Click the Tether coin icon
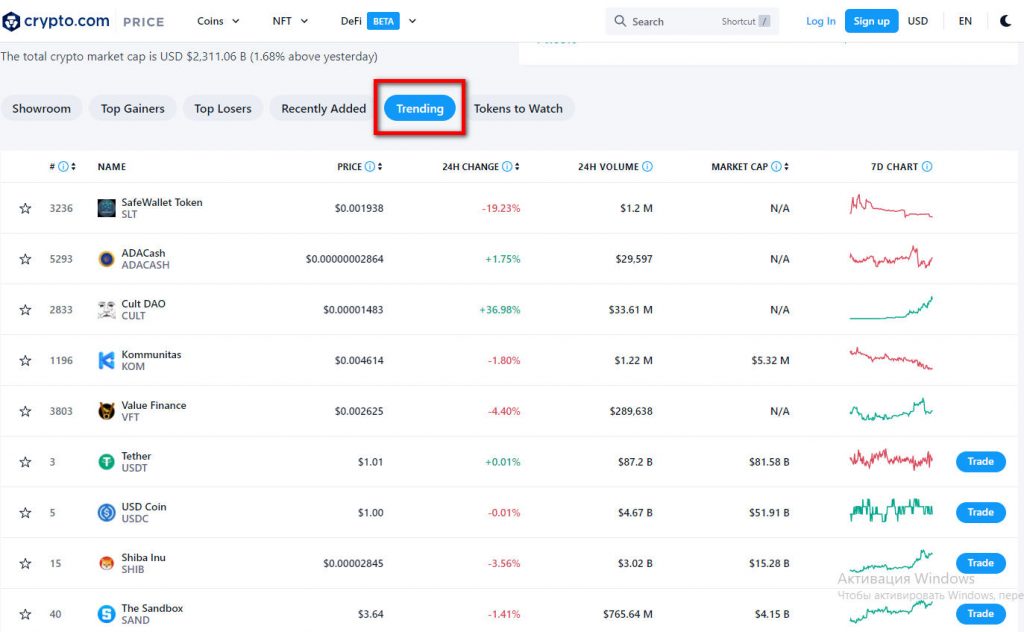The height and width of the screenshot is (632, 1024). click(106, 462)
